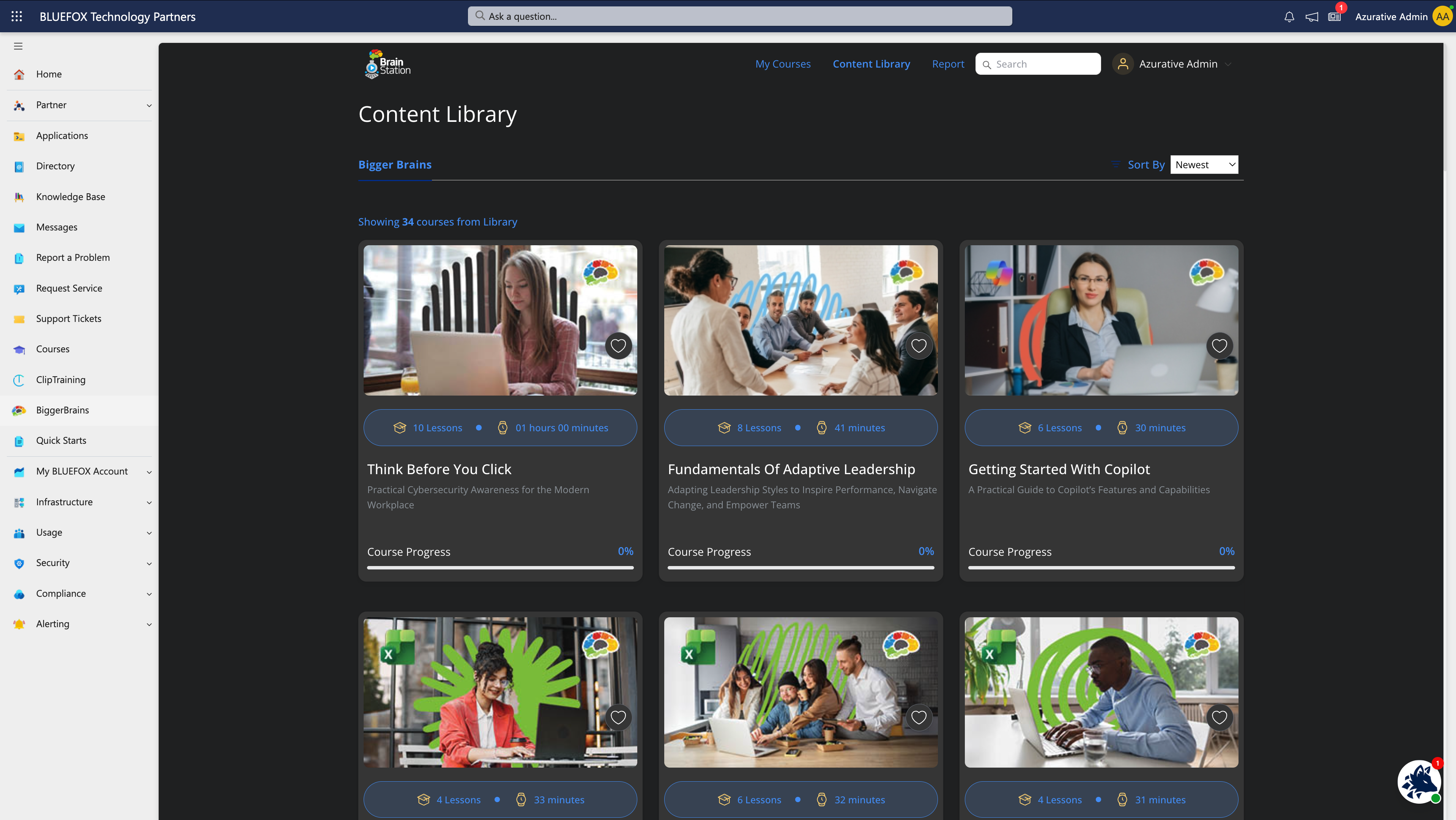Screen dimensions: 1456x820
Task: Open the Azurative Admin account dropdown arrow
Action: pos(1228,65)
